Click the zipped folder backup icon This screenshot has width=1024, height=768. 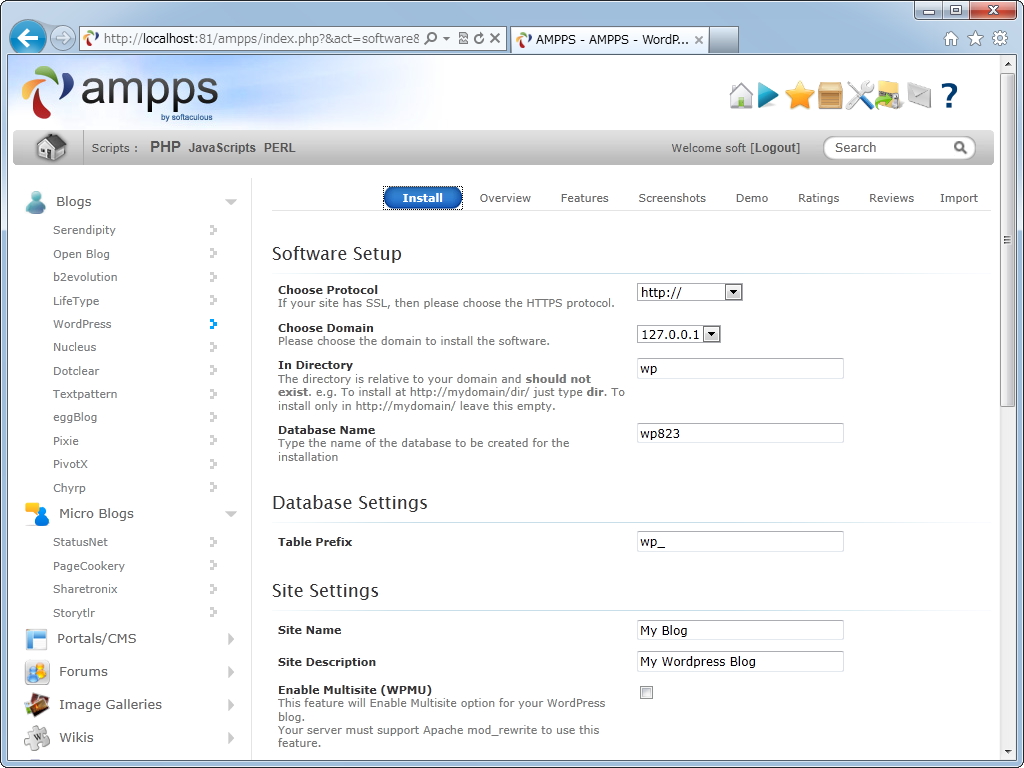(889, 96)
